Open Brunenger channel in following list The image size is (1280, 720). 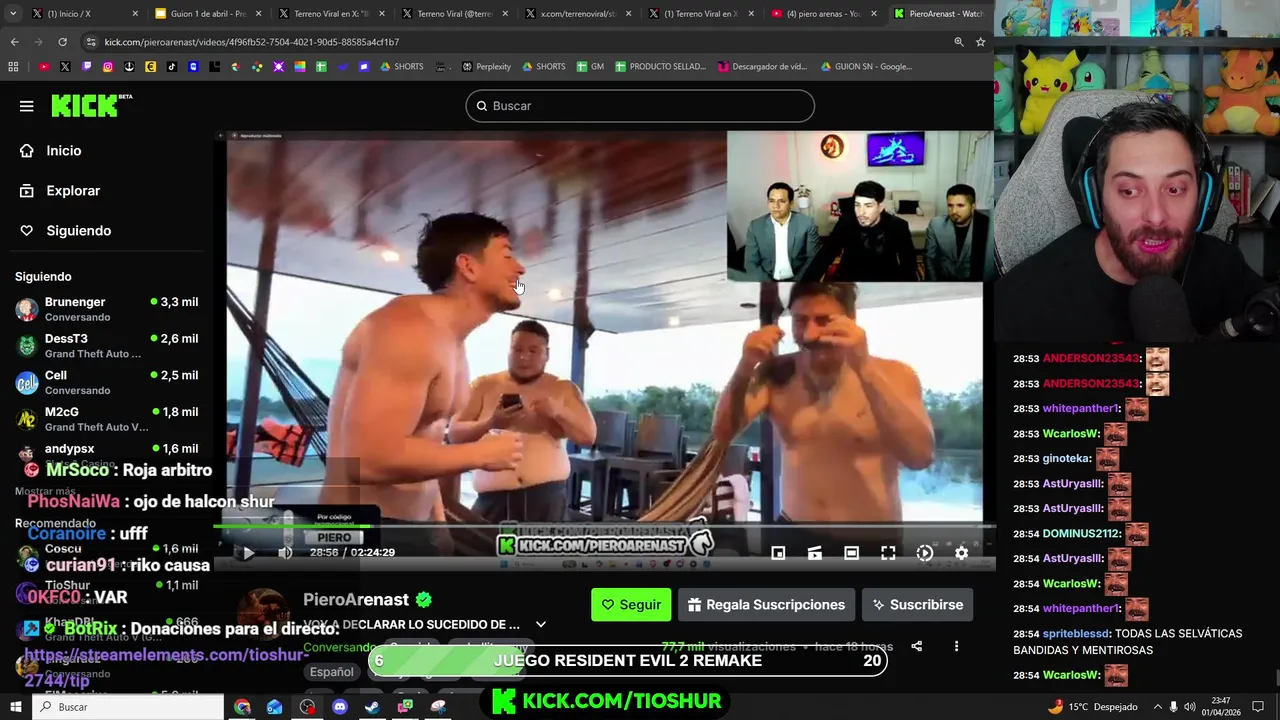click(106, 309)
